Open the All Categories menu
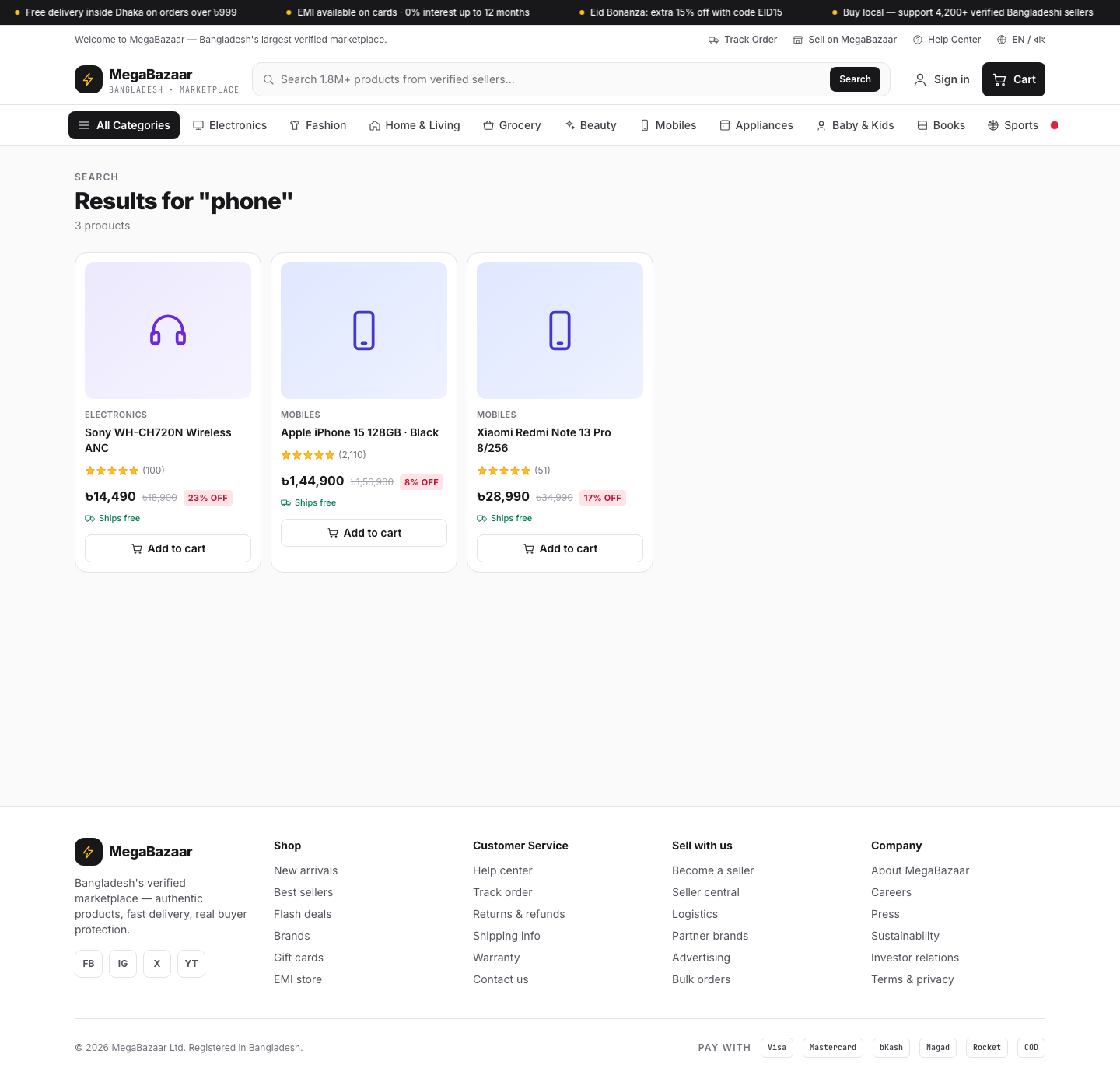 124,125
